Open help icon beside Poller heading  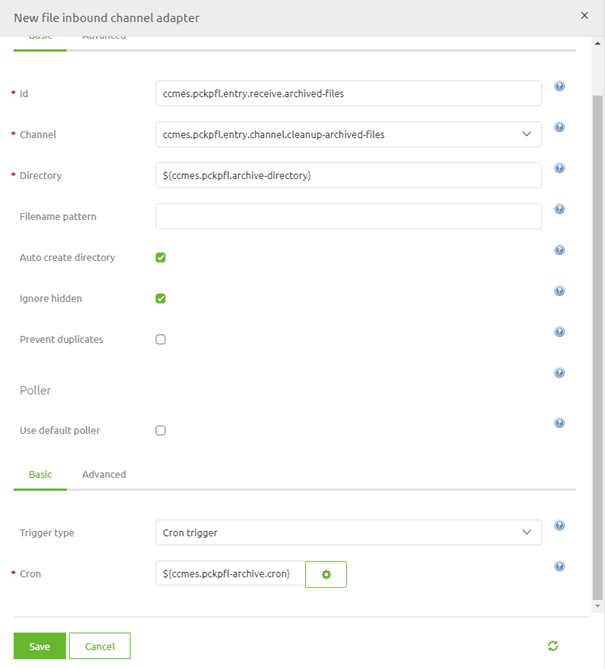click(x=559, y=373)
